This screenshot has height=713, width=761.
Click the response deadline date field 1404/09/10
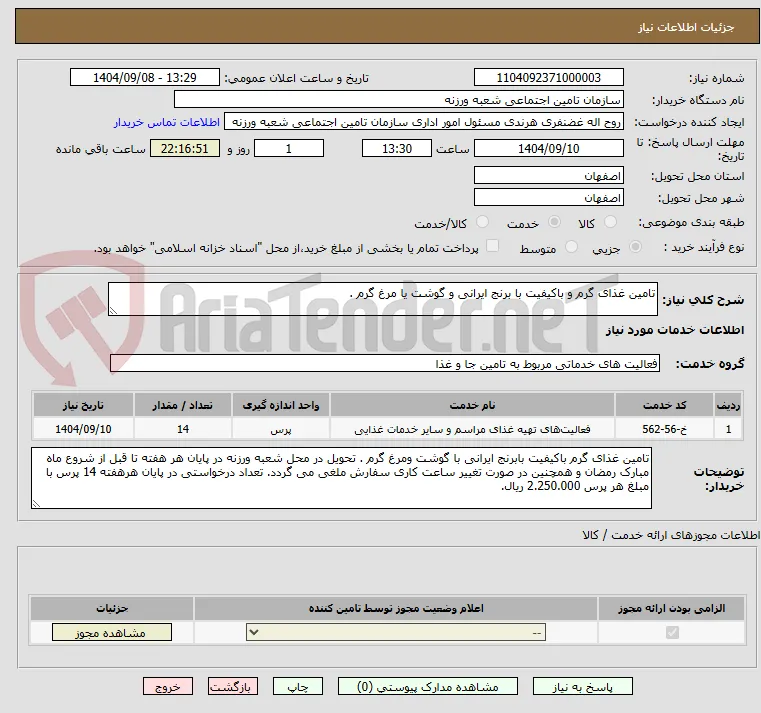click(548, 148)
